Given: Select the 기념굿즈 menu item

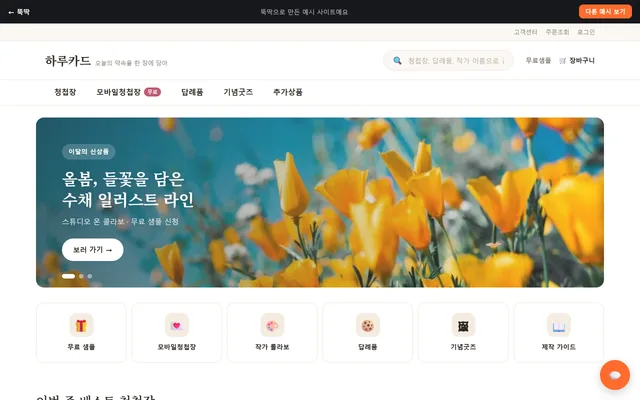Looking at the screenshot, I should click(x=238, y=92).
